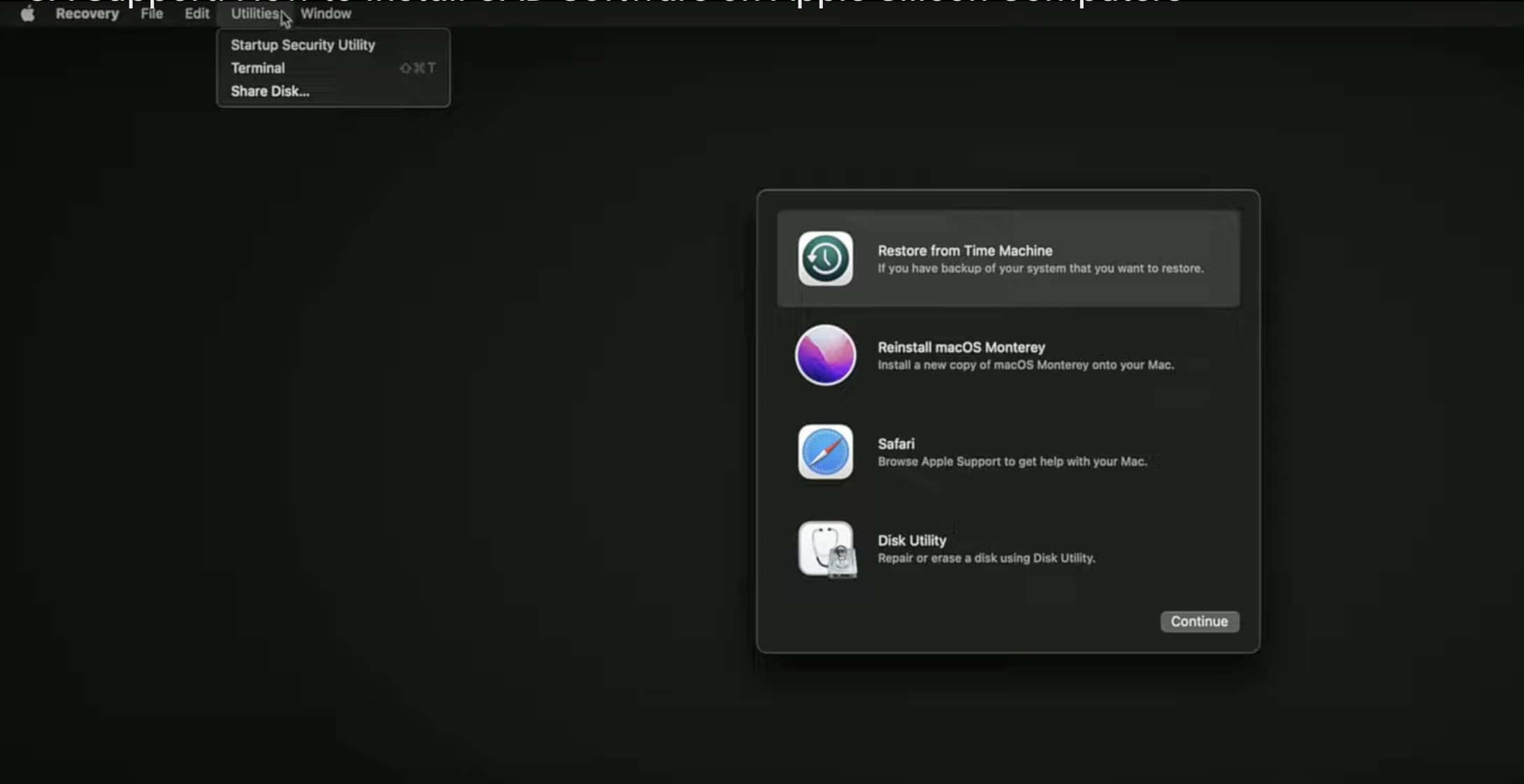Click 'Browse Apple Support' description text
The width and height of the screenshot is (1524, 784).
click(x=1011, y=461)
